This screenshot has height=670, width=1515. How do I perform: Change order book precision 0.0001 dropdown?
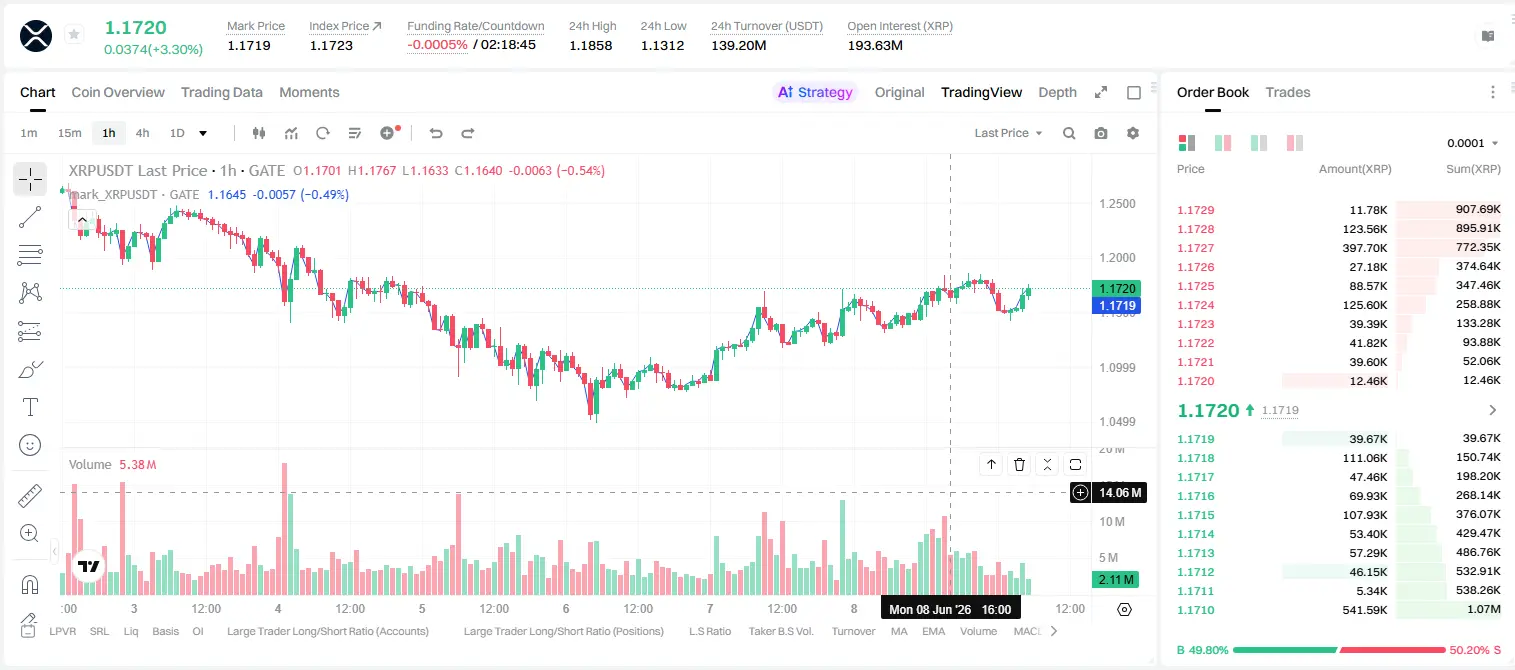pyautogui.click(x=1473, y=143)
